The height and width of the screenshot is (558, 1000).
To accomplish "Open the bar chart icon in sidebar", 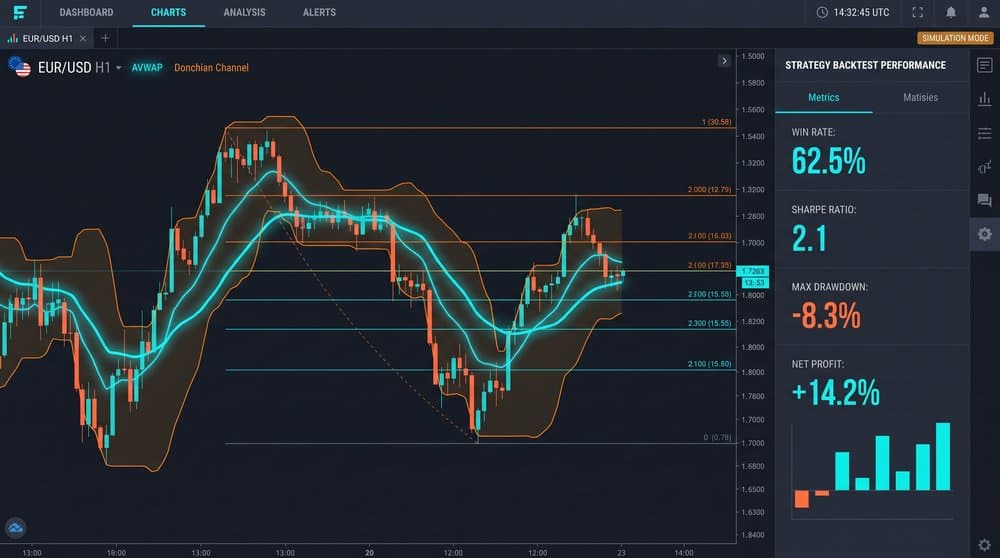I will (984, 99).
